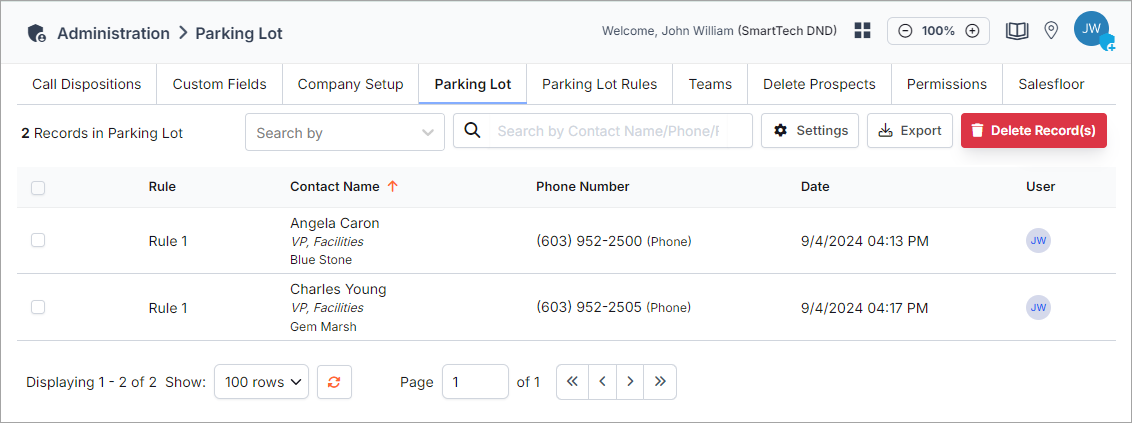Open the Parking Lot Rules tab

tap(600, 84)
